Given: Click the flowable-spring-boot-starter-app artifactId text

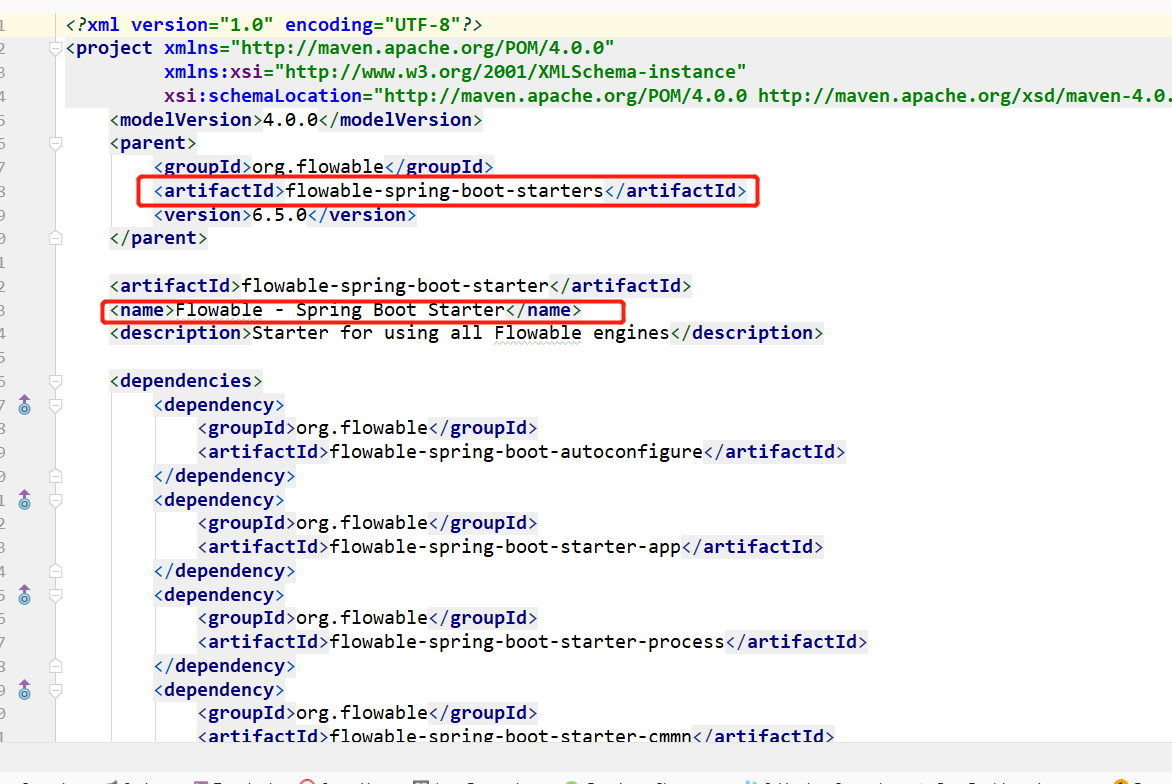Looking at the screenshot, I should [505, 546].
